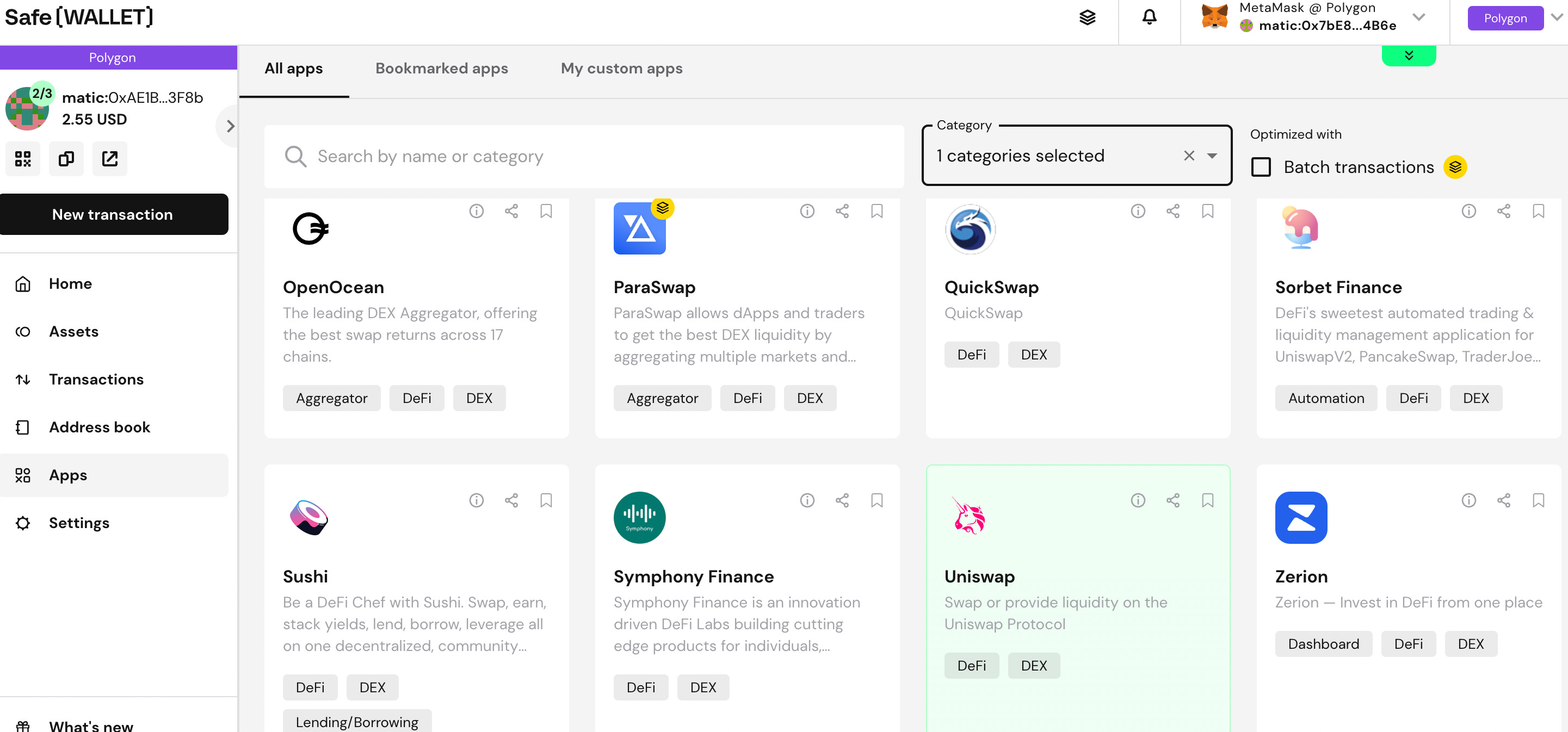Bookmark the Sushi app
Image resolution: width=1568 pixels, height=732 pixels.
coord(546,500)
